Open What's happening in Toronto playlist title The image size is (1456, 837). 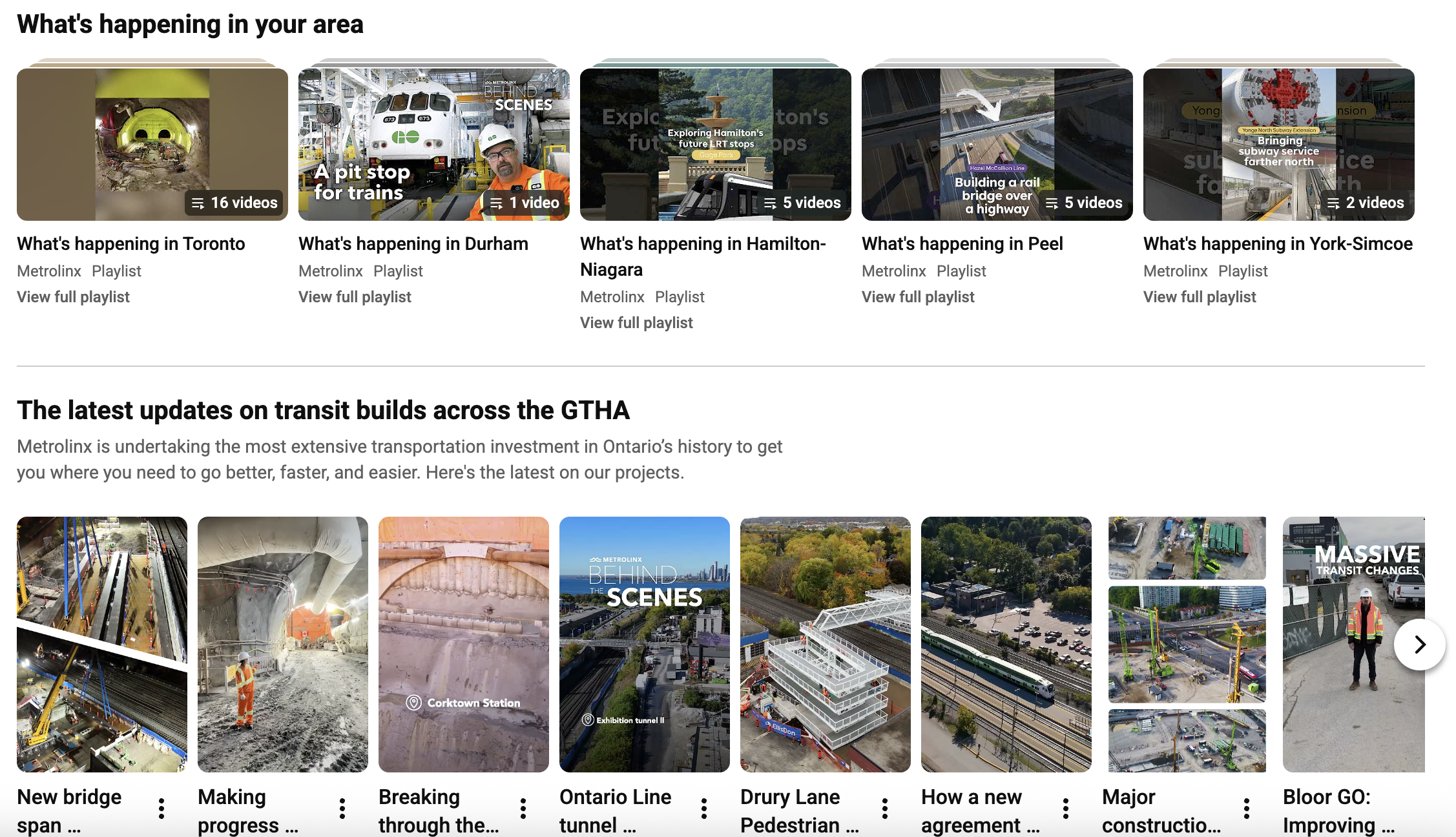point(131,243)
